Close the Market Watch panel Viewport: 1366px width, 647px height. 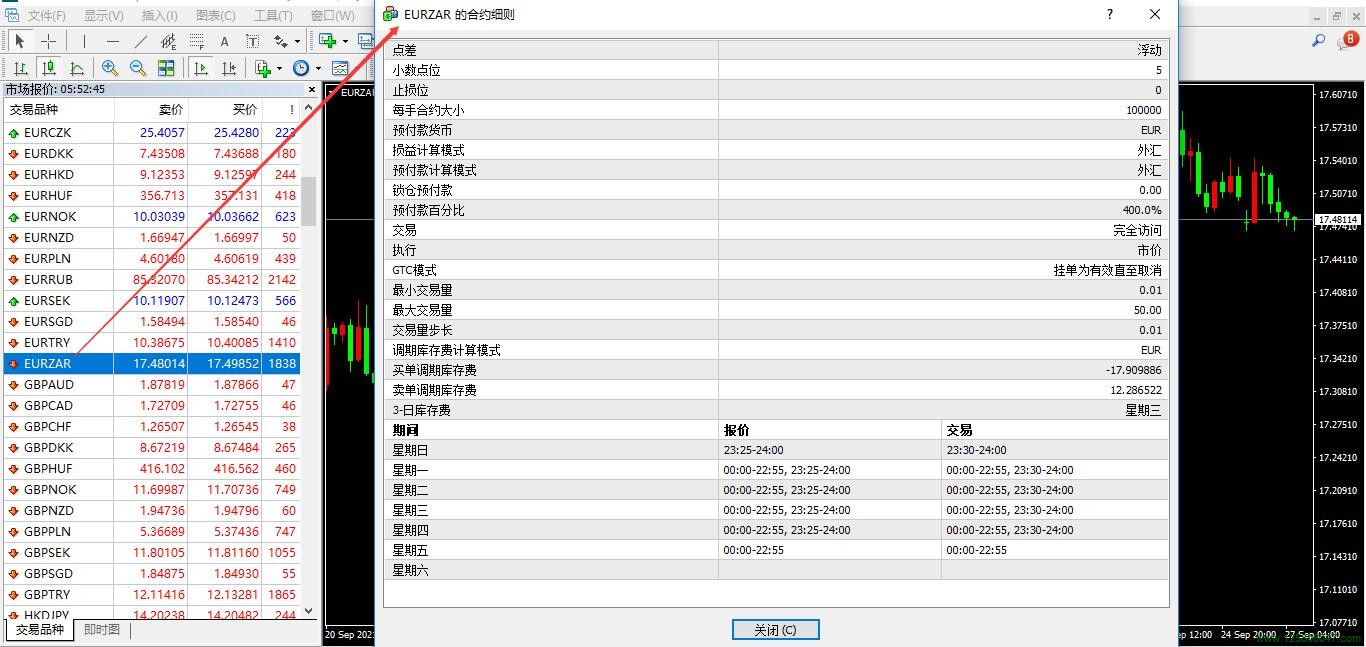pos(311,89)
